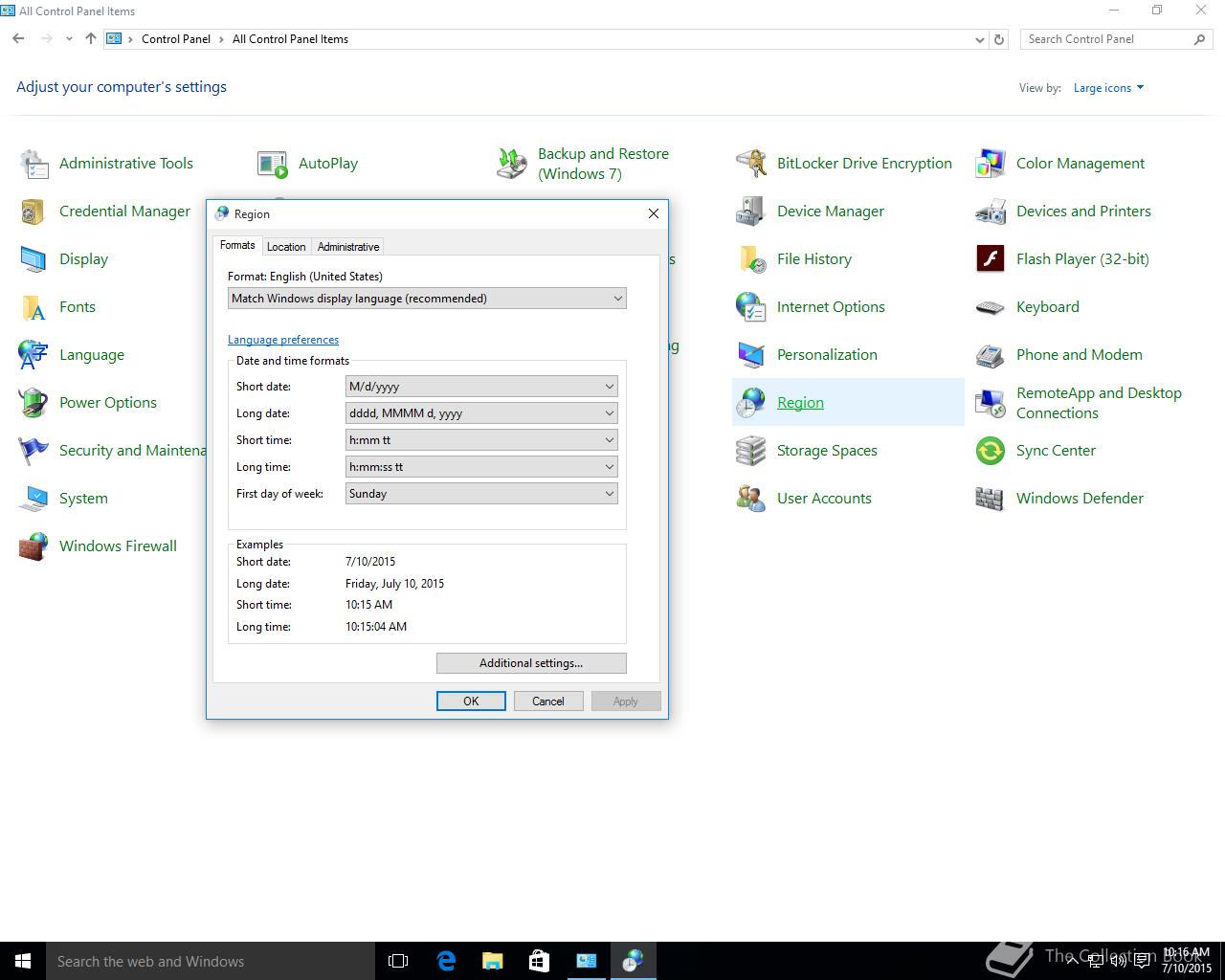Open the File History icon

[751, 259]
